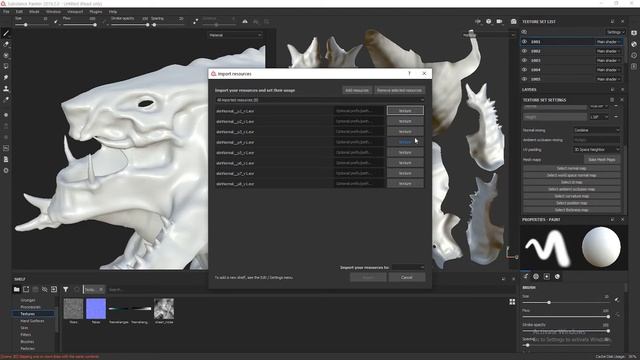
Task: Select the Hard Surfaces shelf category
Action: point(32,321)
